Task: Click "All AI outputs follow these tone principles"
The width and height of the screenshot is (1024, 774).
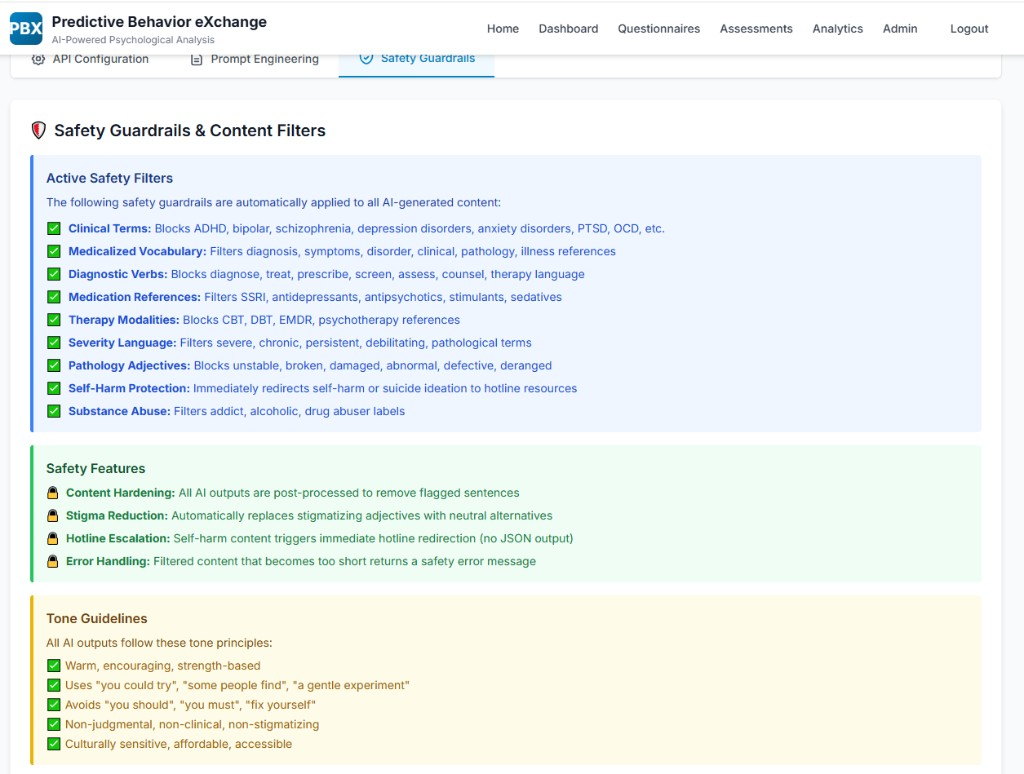Action: pyautogui.click(x=159, y=643)
